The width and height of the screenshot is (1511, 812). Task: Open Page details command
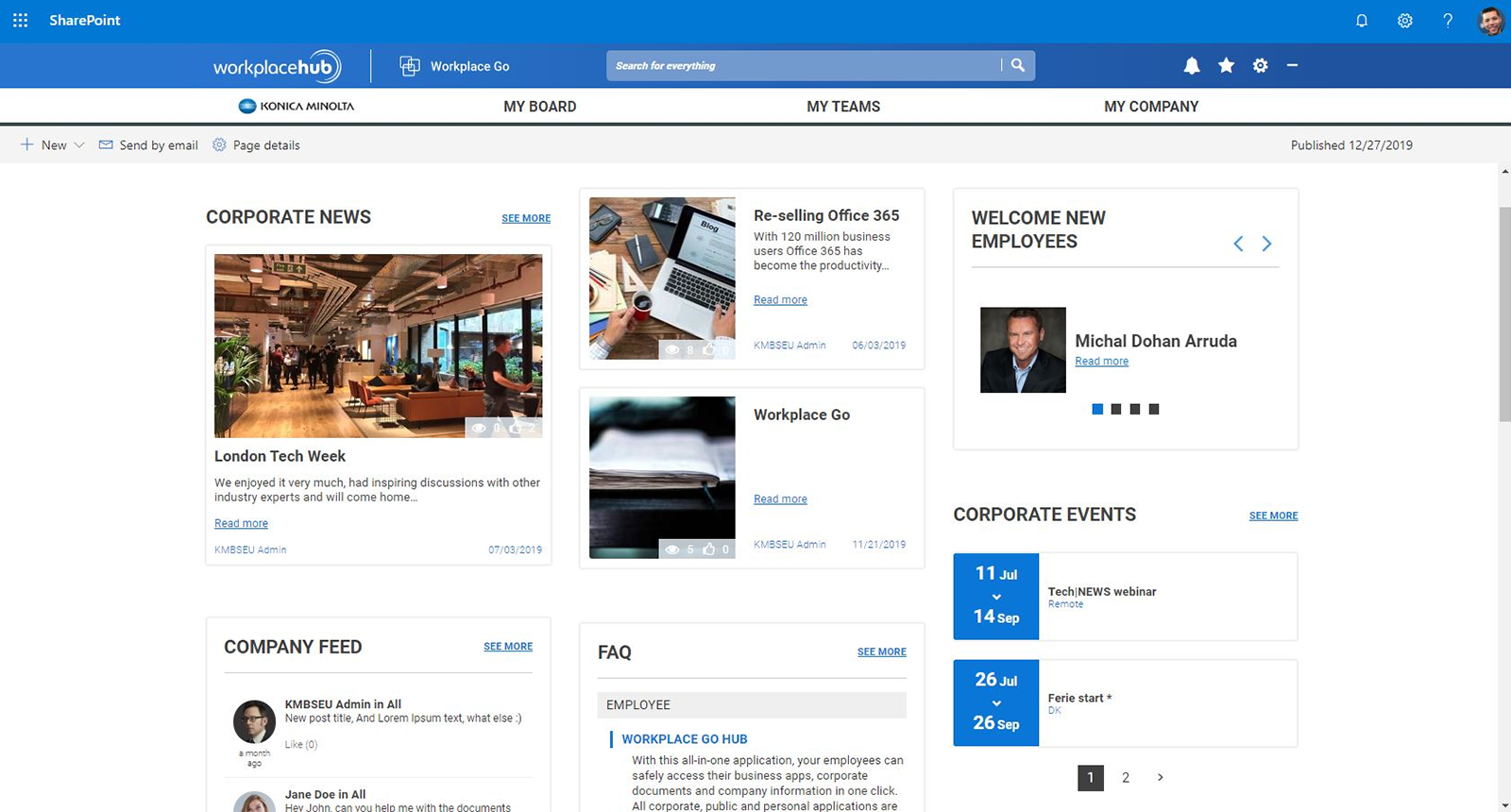(256, 144)
